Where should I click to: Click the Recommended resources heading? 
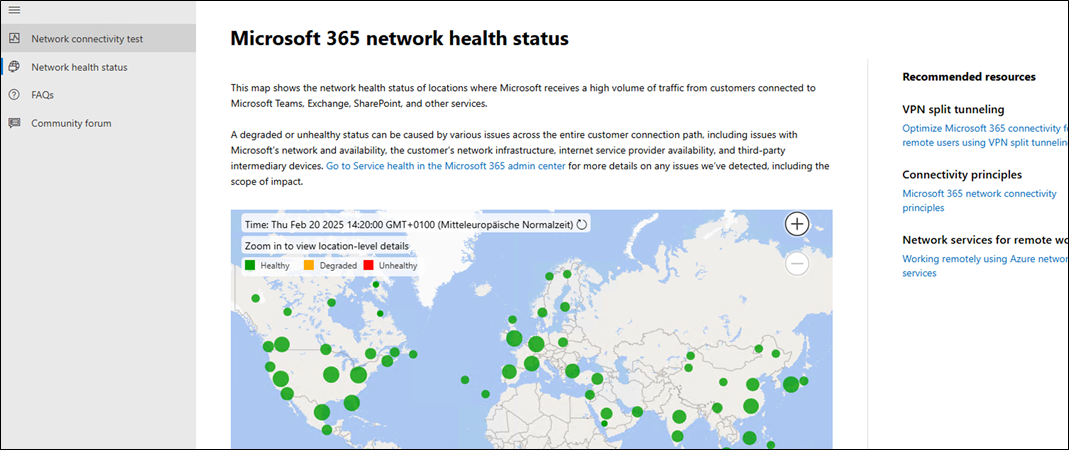click(x=969, y=76)
